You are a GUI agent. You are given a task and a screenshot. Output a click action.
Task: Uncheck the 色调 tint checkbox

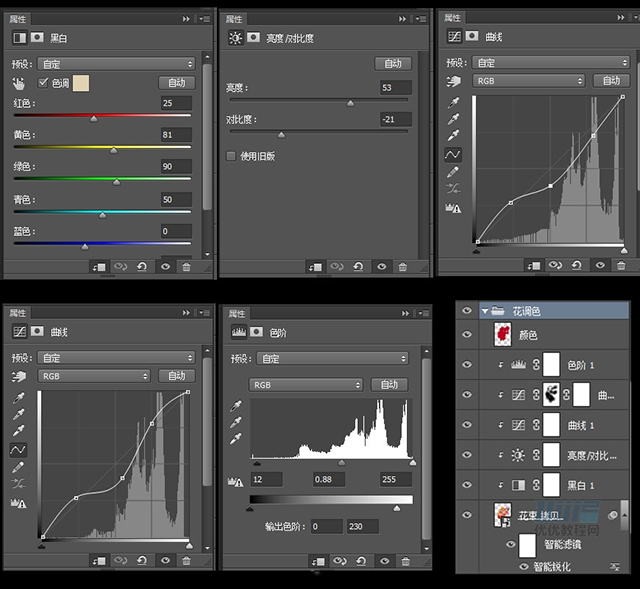click(x=43, y=82)
